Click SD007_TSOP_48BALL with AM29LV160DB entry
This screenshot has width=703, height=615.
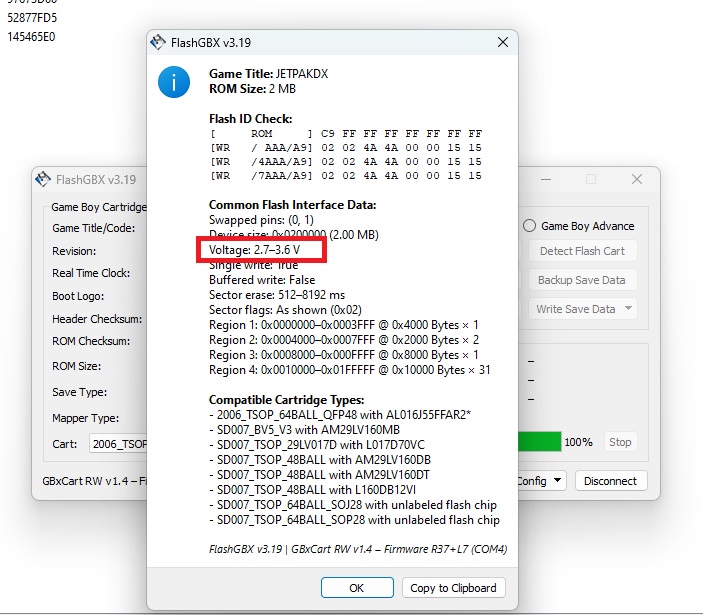tap(320, 460)
